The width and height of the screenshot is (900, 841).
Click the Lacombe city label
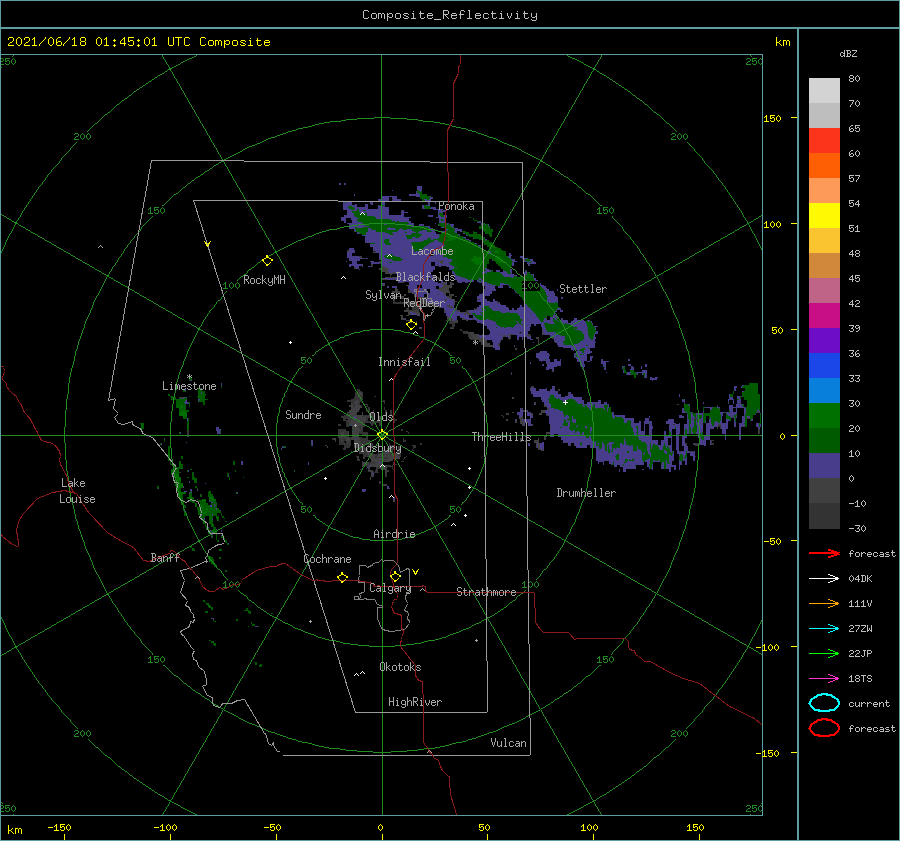point(432,251)
